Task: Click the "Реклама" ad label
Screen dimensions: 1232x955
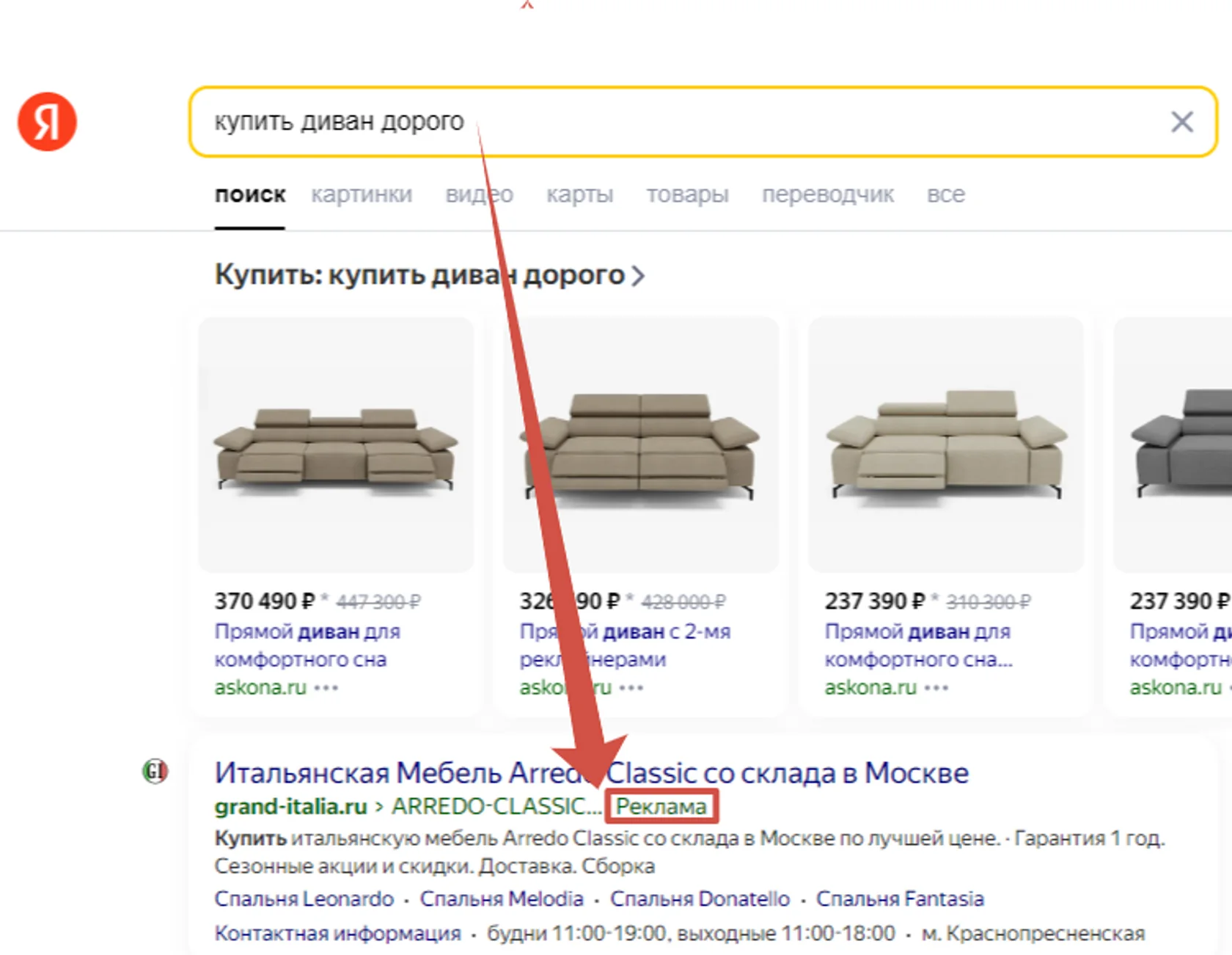Action: (x=661, y=807)
